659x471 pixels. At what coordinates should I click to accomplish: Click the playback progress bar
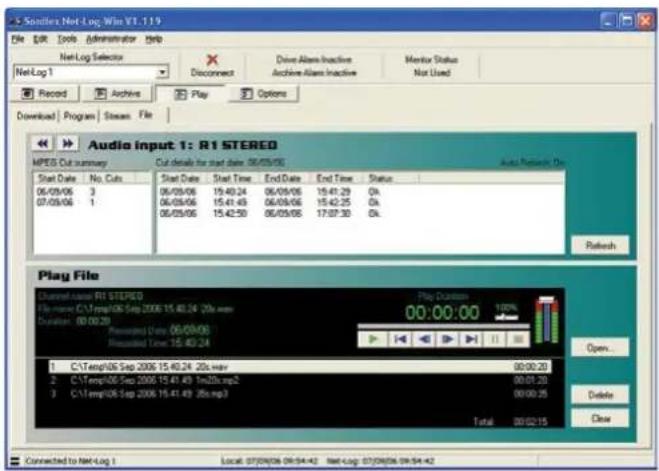click(443, 326)
